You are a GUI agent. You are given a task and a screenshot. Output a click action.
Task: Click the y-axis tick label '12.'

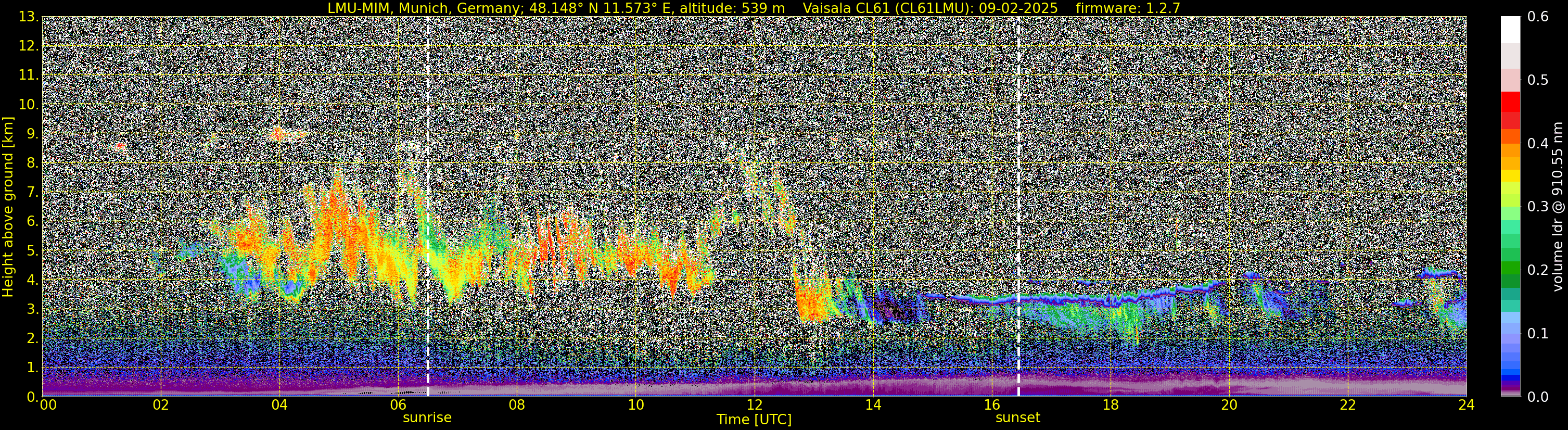click(x=29, y=46)
